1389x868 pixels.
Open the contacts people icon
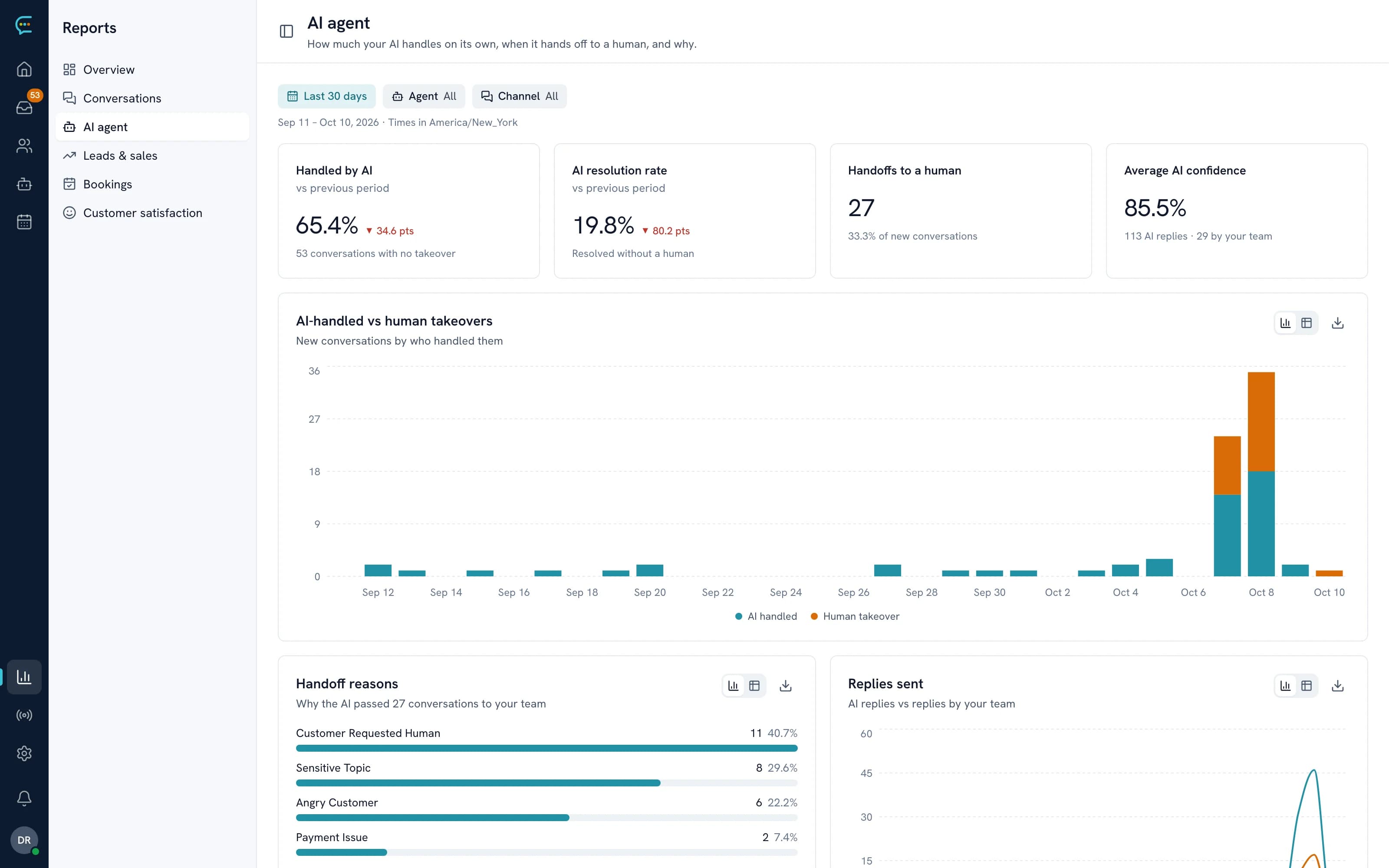click(24, 145)
